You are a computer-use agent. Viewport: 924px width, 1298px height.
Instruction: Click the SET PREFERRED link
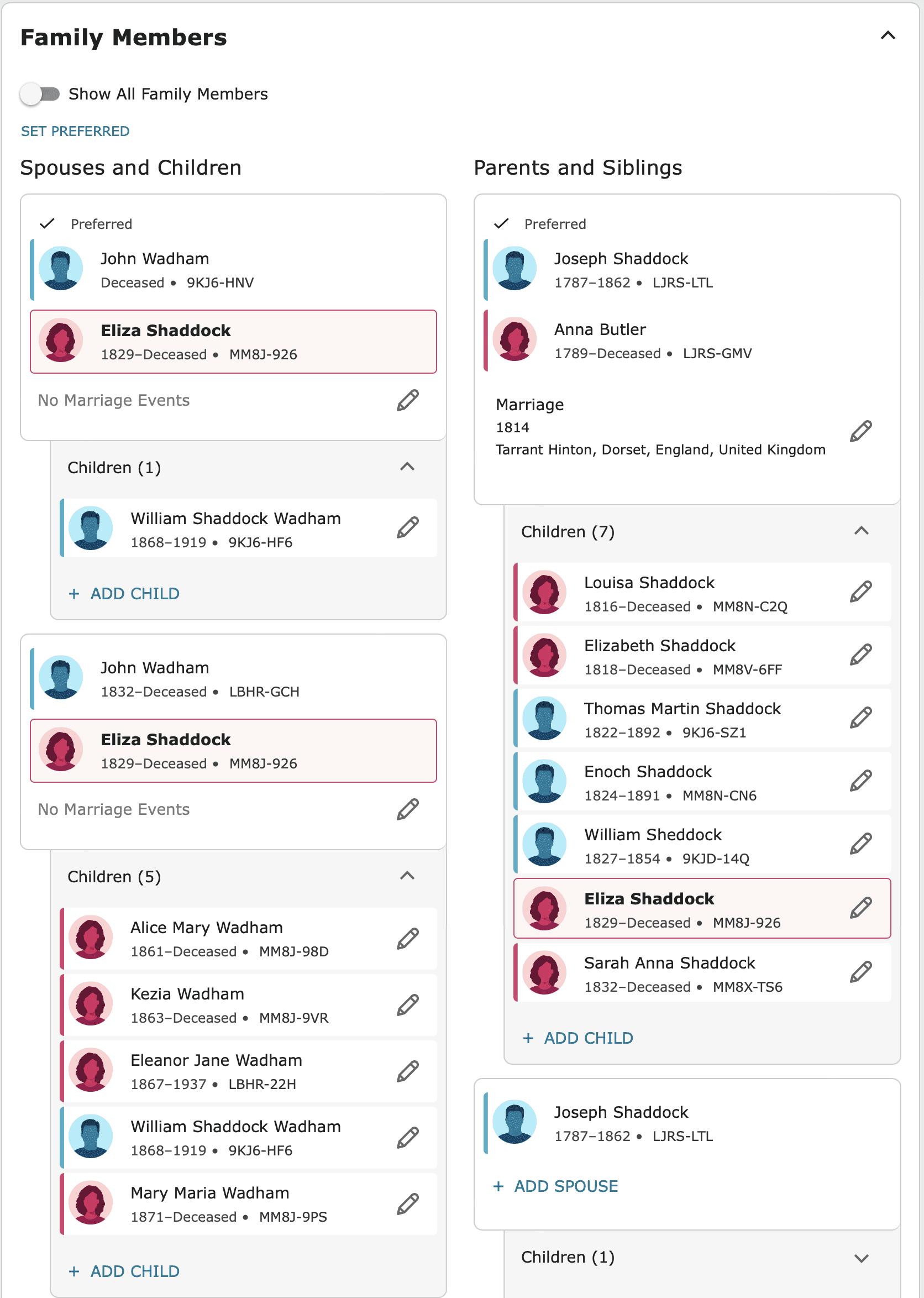pos(75,132)
